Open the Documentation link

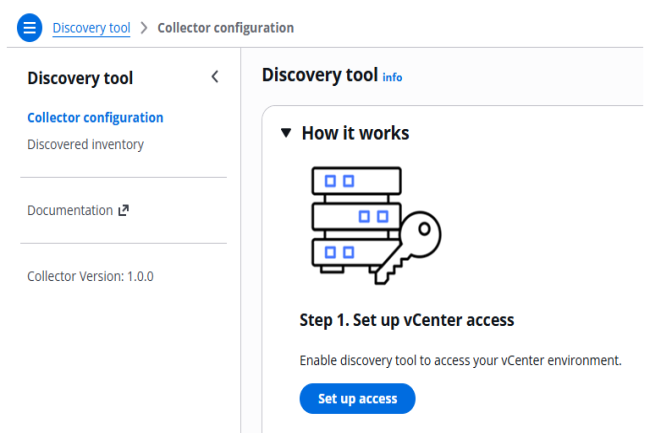click(70, 210)
